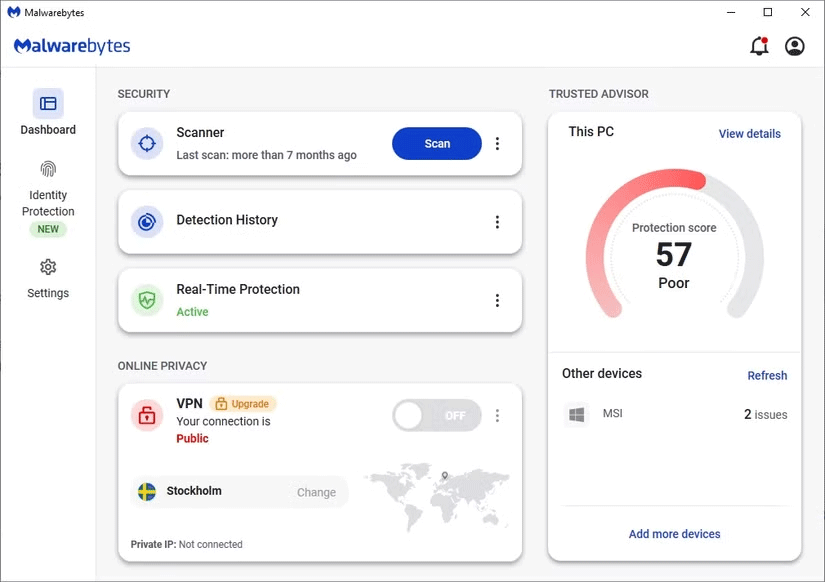Viewport: 825px width, 582px height.
Task: Click the Malwarebytes logo in header
Action: [72, 46]
